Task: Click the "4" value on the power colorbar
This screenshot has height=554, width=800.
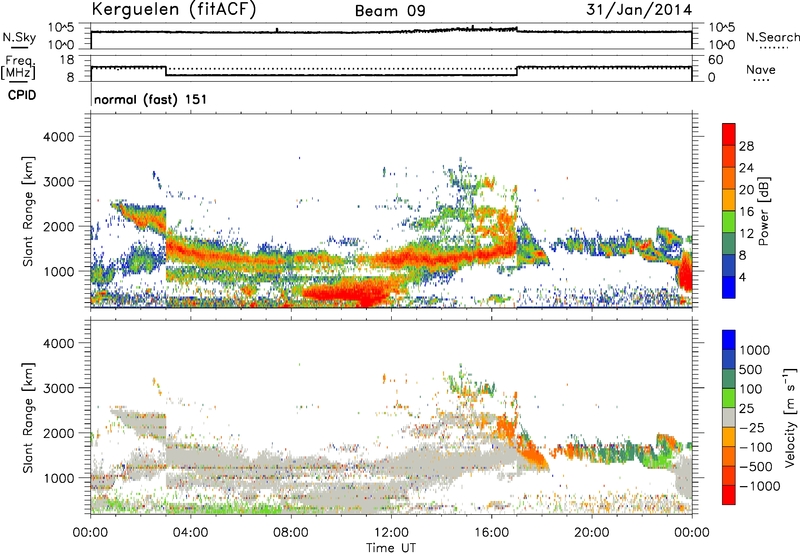Action: 742,277
